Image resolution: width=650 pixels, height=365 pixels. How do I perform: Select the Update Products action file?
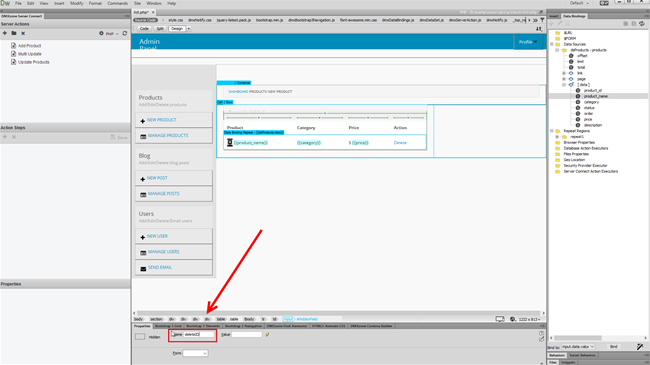(34, 62)
